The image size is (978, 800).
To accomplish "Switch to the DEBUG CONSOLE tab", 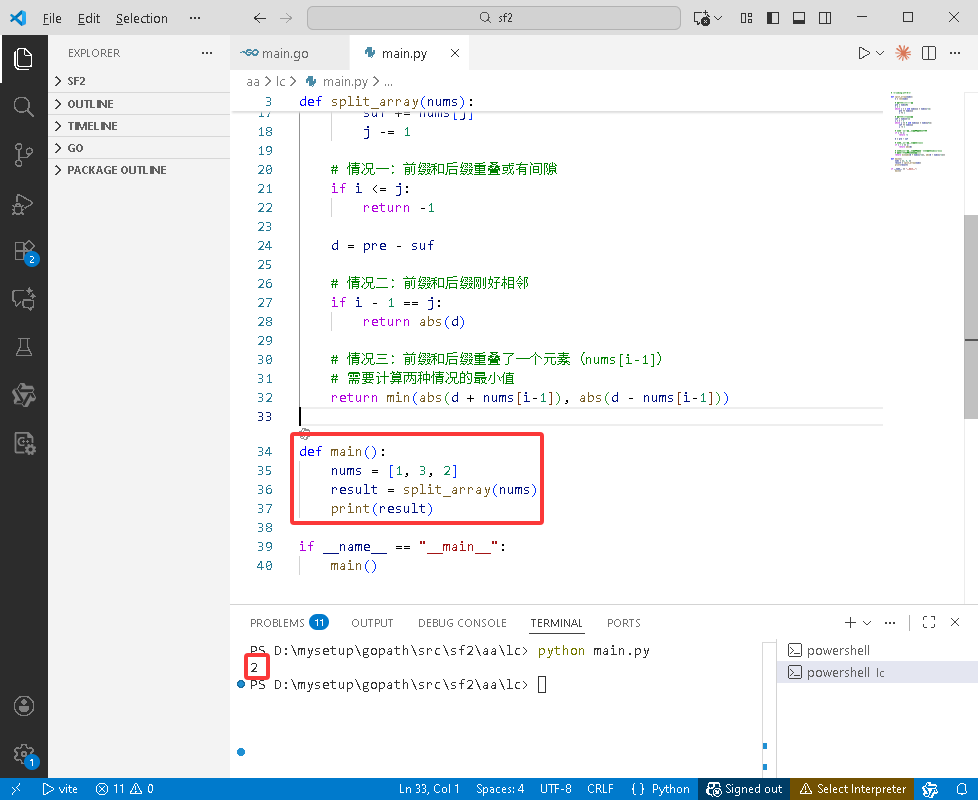I will pyautogui.click(x=462, y=622).
